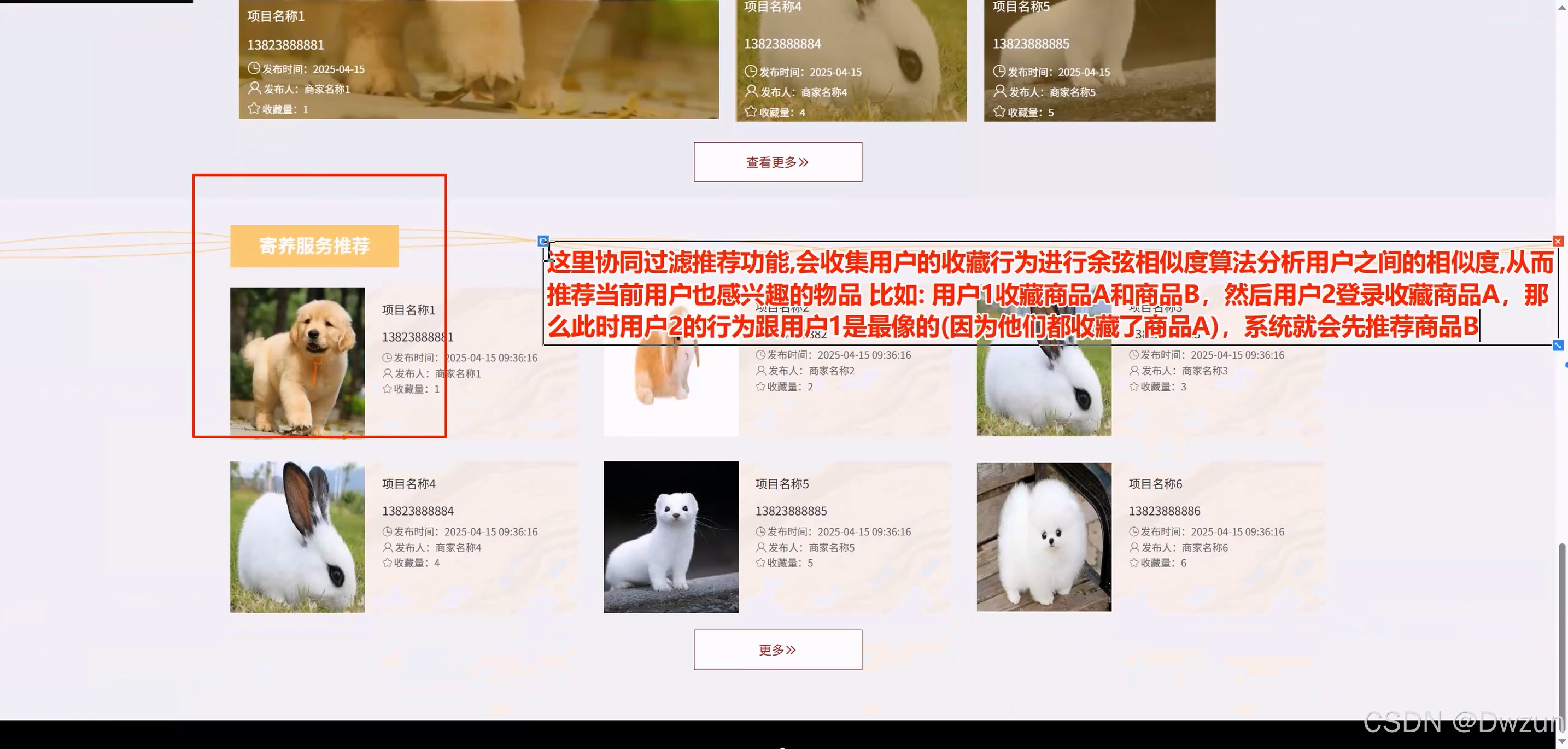Open the rabbit thumbnail for 项目名称4
The height and width of the screenshot is (749, 1568).
(x=297, y=537)
